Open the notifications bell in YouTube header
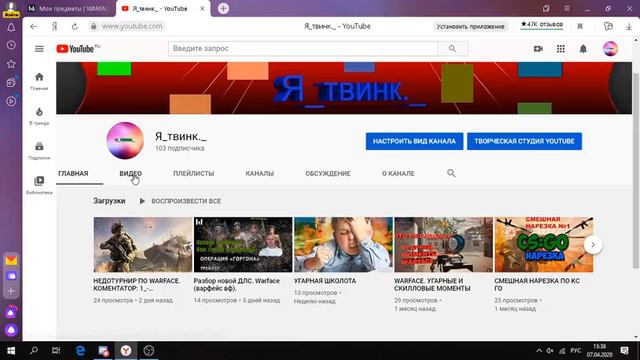The width and height of the screenshot is (640, 360). pos(583,49)
